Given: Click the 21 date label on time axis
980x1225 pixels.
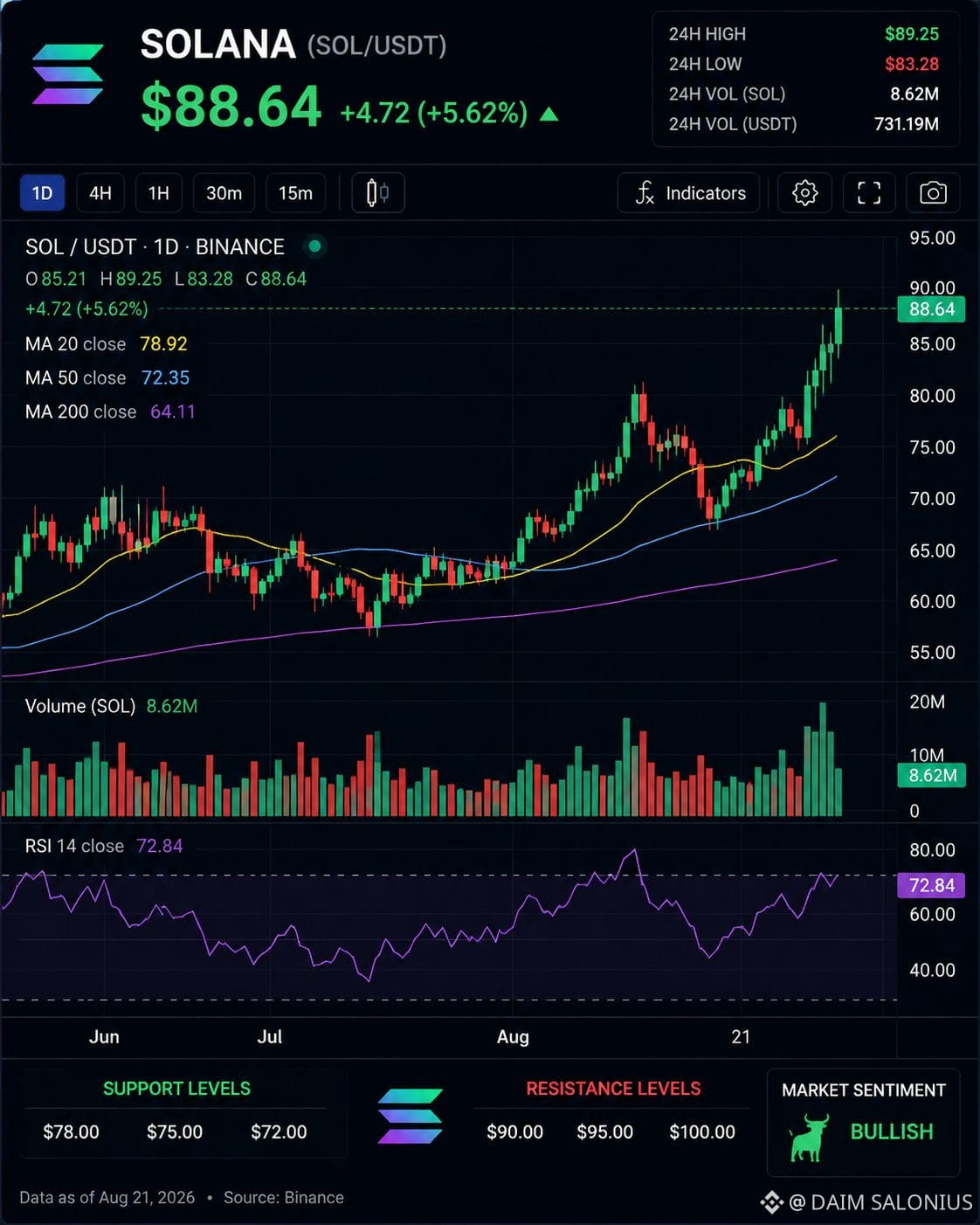Looking at the screenshot, I should coord(741,1037).
